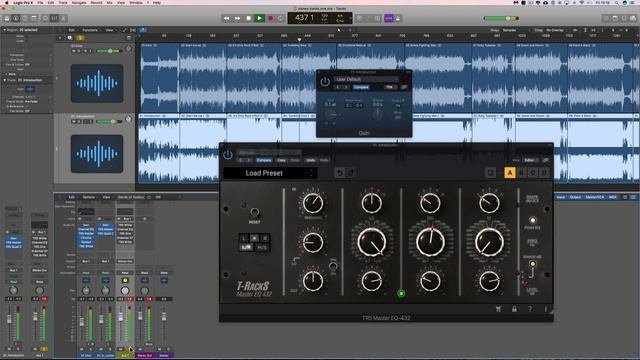Select the C preset slot in T-Racks
640x360 pixels.
pyautogui.click(x=533, y=173)
